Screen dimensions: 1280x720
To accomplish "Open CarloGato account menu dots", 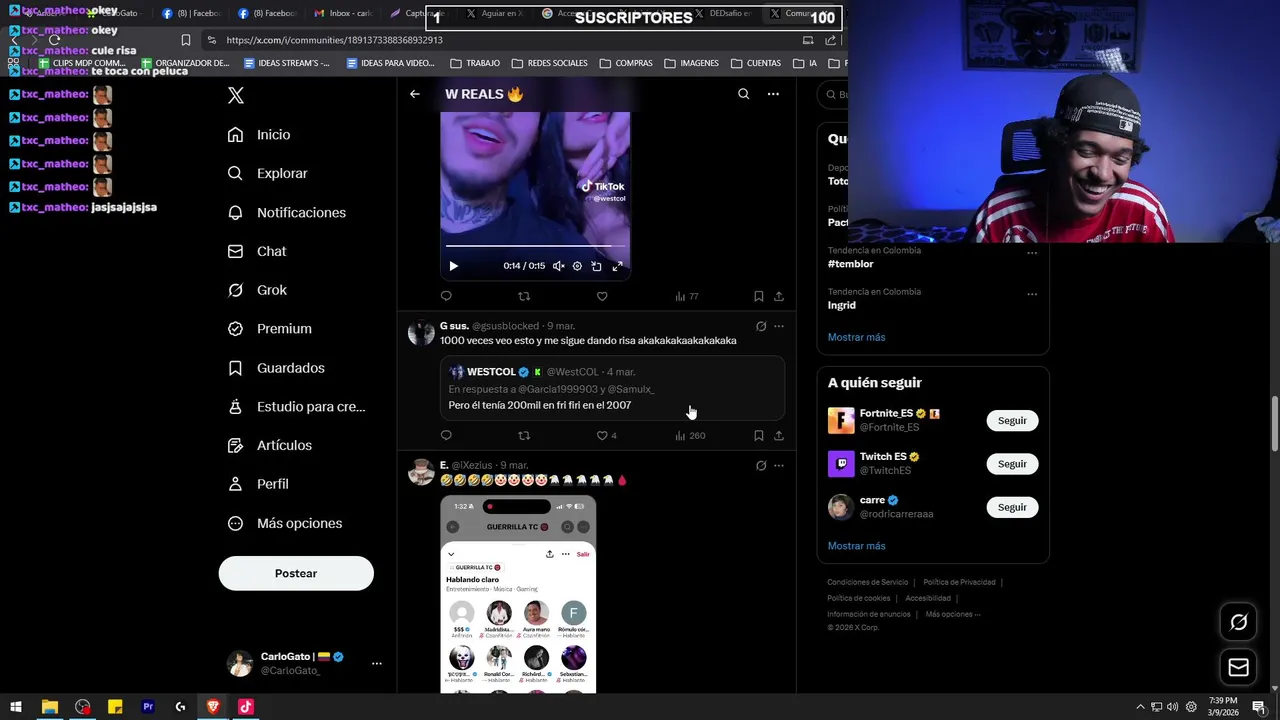I will (x=377, y=663).
